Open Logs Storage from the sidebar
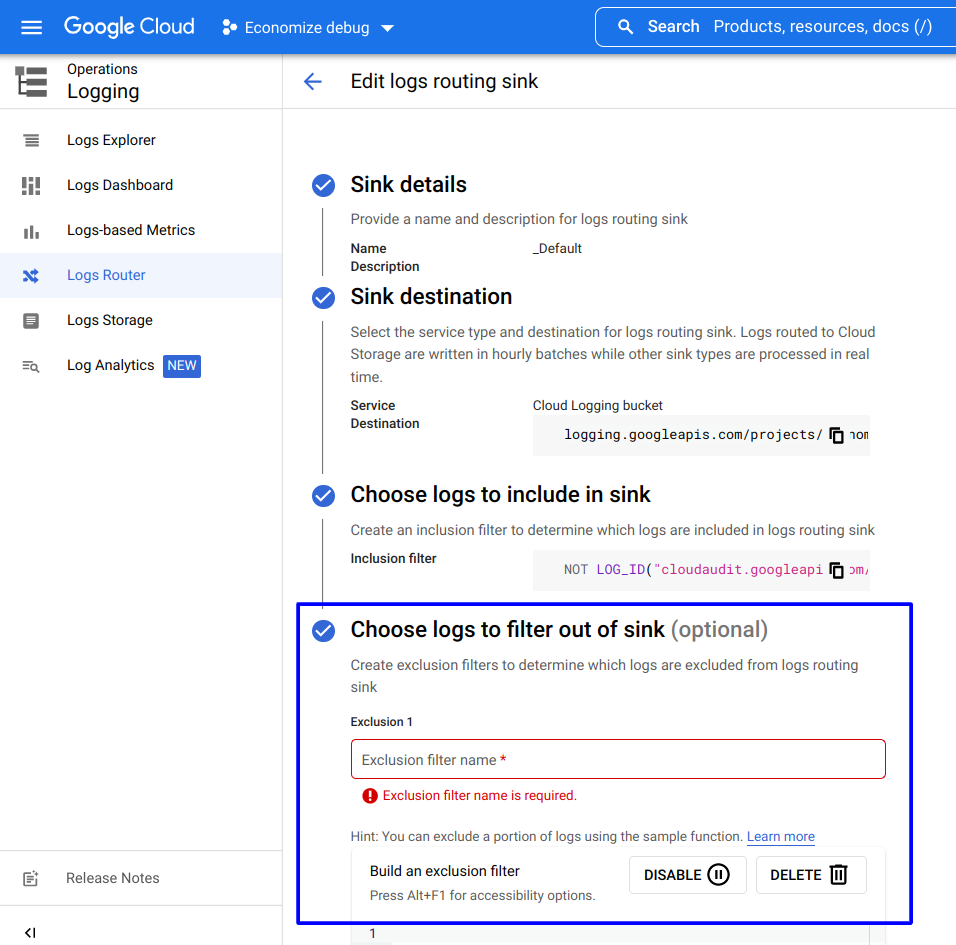This screenshot has width=956, height=945. click(141, 321)
